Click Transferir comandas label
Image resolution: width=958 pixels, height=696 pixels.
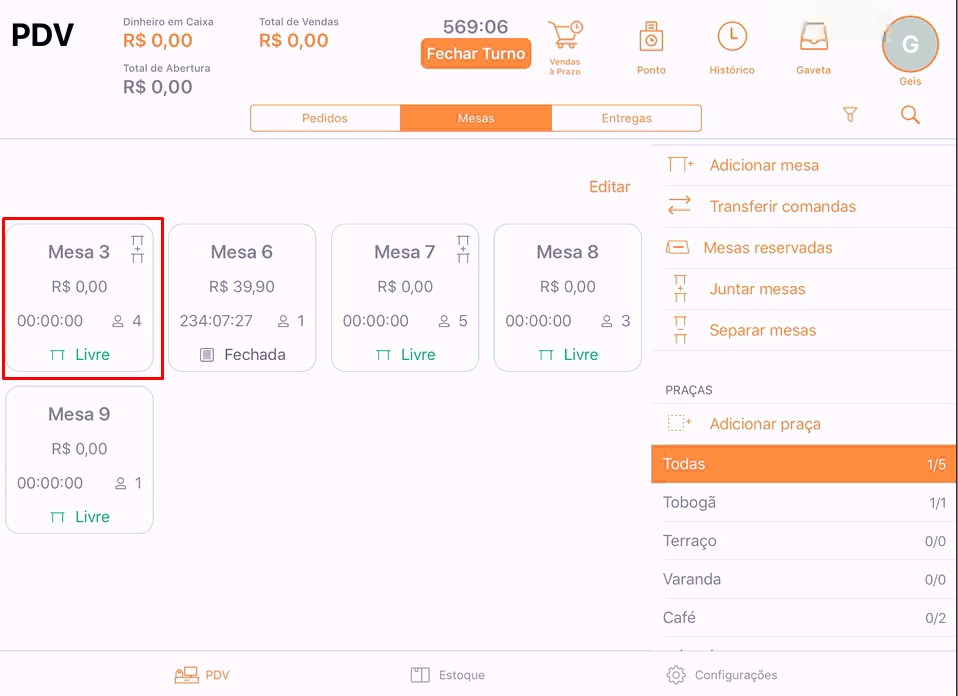783,207
